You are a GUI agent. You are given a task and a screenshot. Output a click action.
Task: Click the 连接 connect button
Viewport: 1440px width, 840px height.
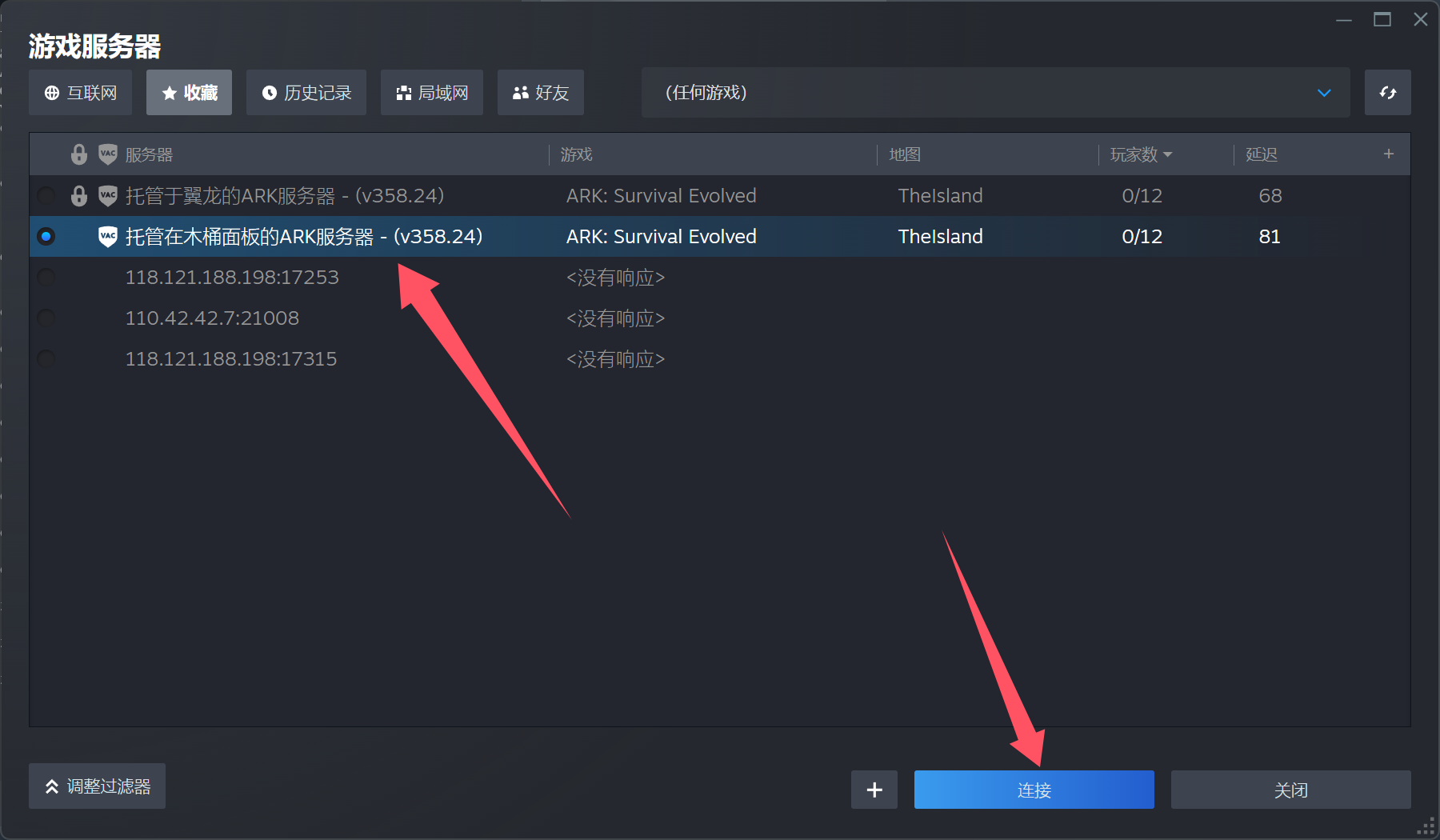coord(1034,790)
